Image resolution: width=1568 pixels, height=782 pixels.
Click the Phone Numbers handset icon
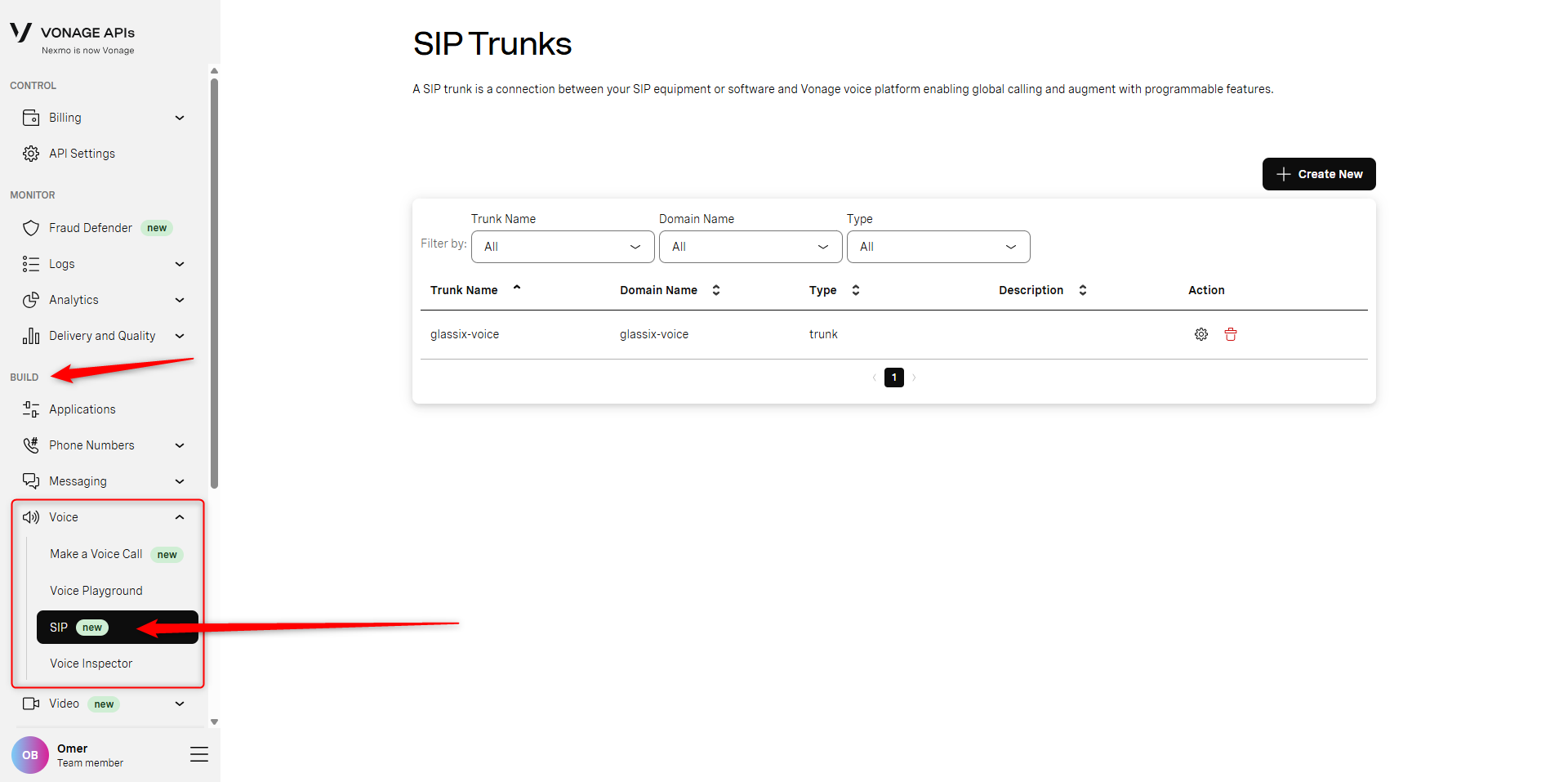31,445
